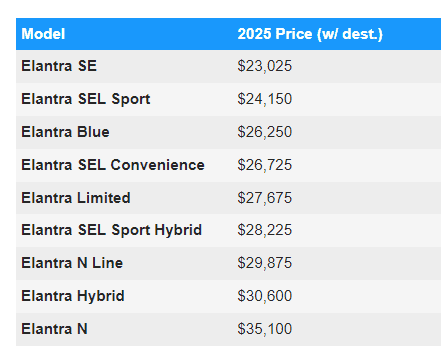Screen dimensions: 441x360
Task: Select the Elantra Blue model name
Action: 65,132
